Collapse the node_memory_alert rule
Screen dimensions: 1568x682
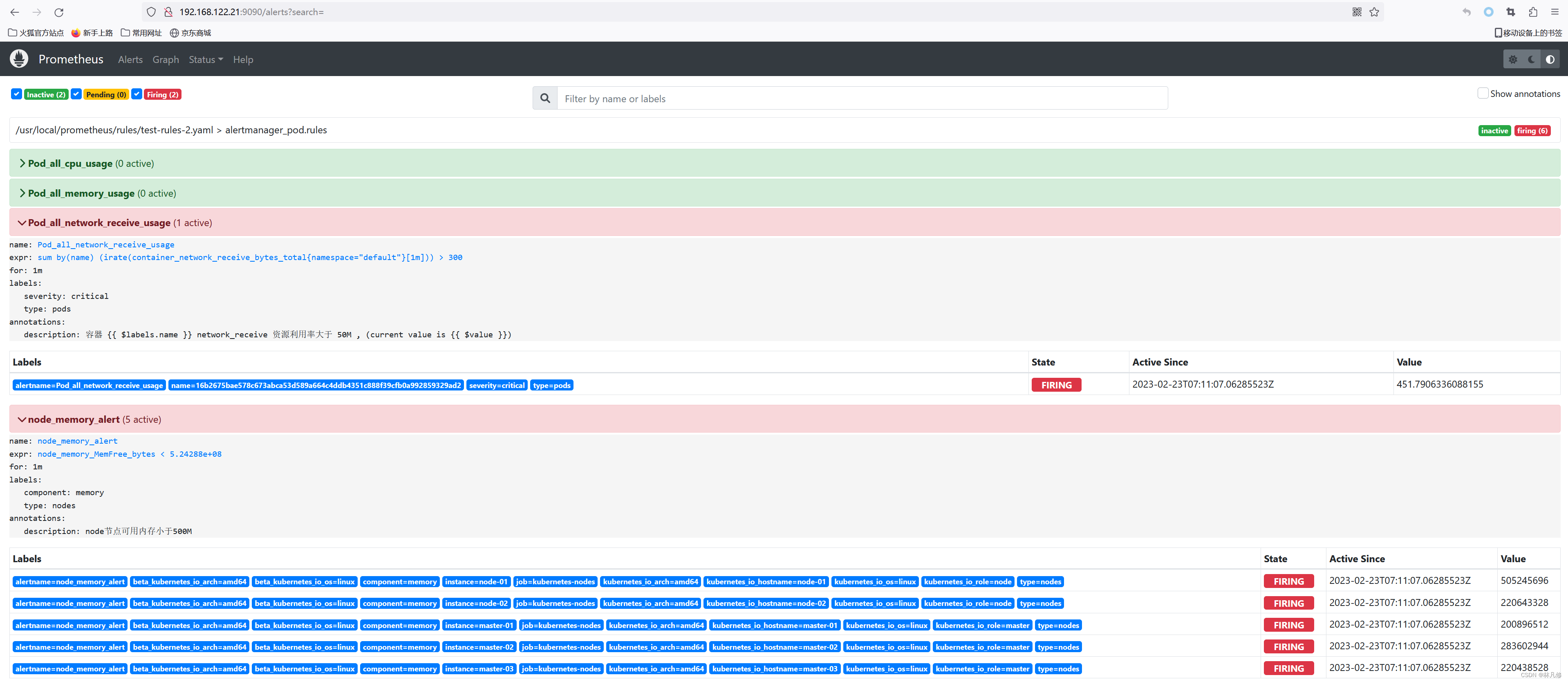tap(784, 419)
